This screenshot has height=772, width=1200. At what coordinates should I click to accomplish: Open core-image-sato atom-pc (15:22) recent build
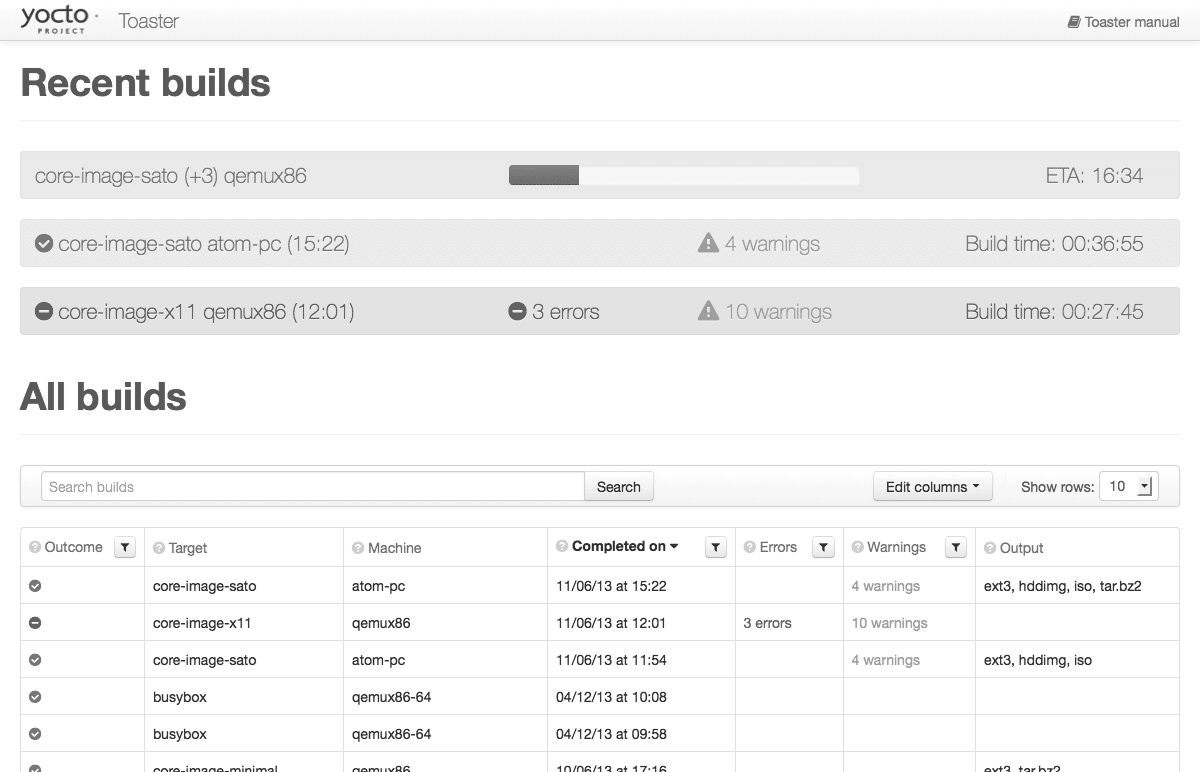tap(203, 243)
